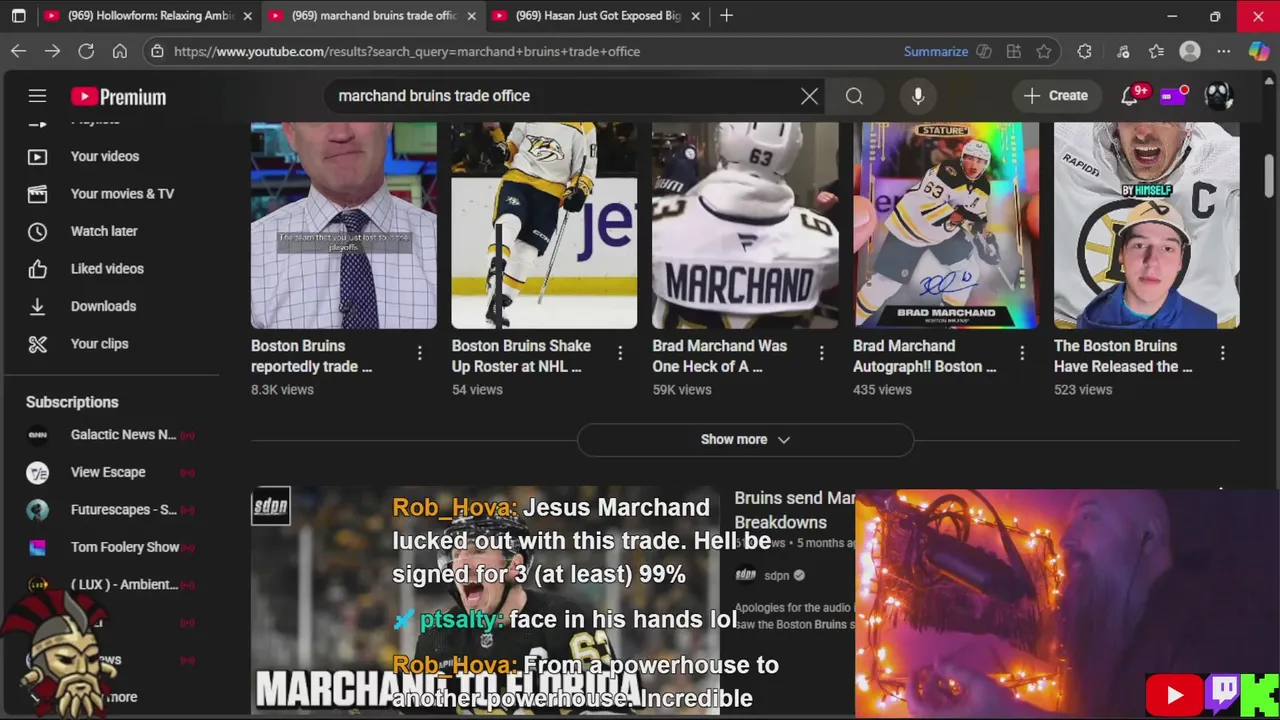Go forward with the browser forward arrow

click(52, 51)
